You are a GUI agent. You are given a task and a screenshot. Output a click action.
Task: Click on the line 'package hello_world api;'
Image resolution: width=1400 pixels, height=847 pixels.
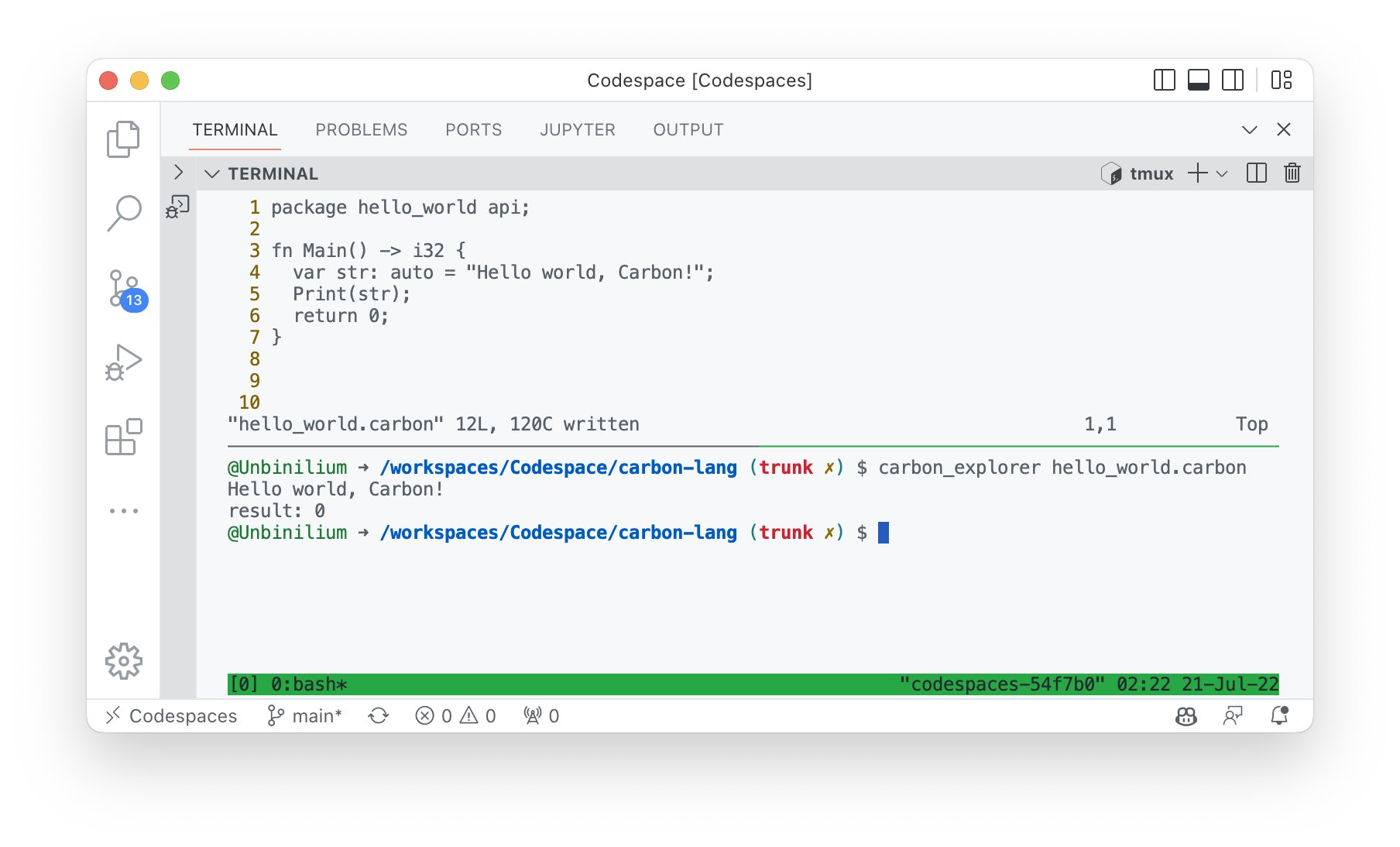pos(400,207)
